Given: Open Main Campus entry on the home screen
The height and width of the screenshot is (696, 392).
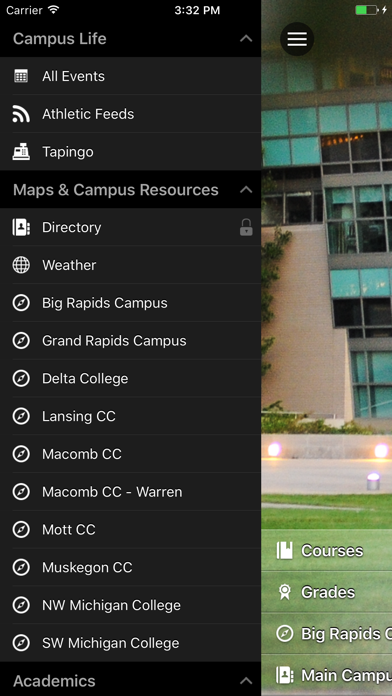Looking at the screenshot, I should [x=327, y=675].
